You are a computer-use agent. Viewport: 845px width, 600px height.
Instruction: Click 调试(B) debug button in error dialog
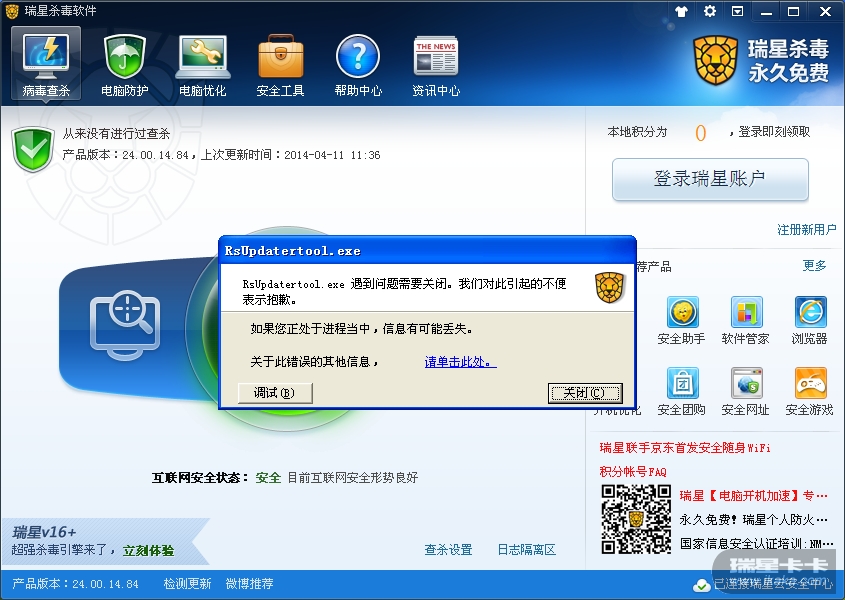(275, 393)
